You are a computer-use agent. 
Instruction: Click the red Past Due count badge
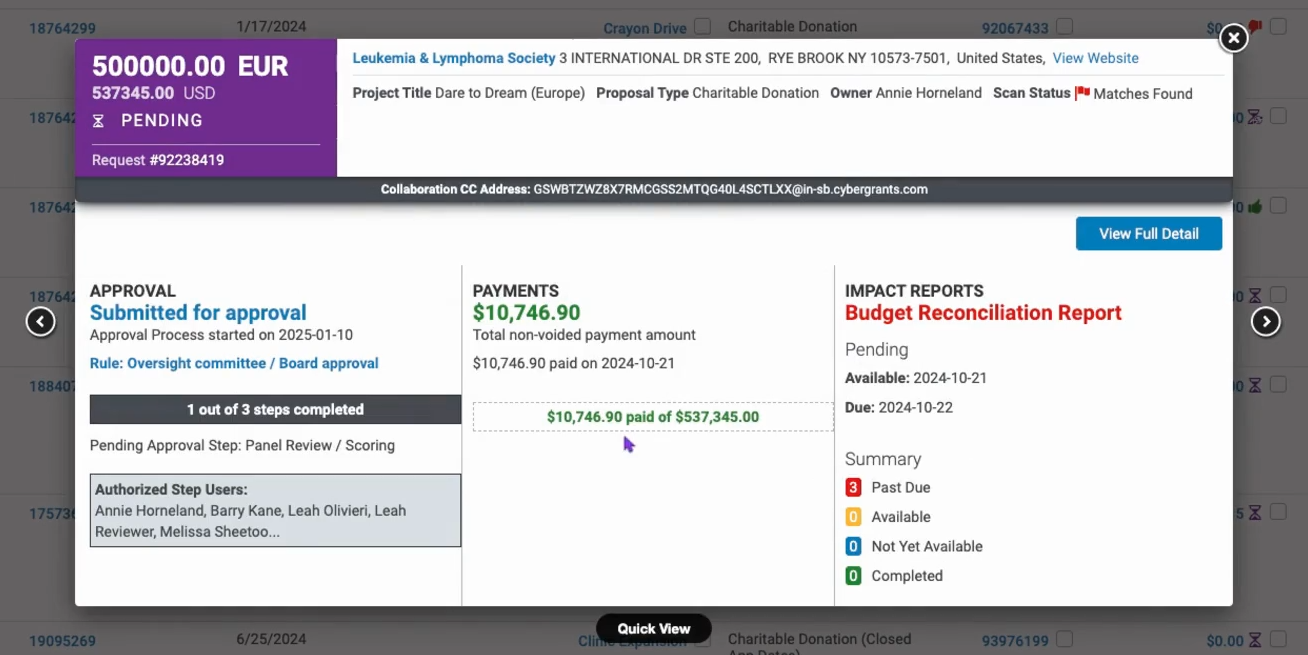coord(853,488)
